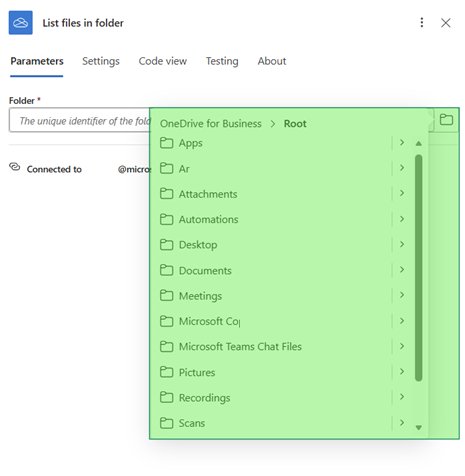The height and width of the screenshot is (476, 465).
Task: Click the Microsoft Teams Chat Files folder icon
Action: (166, 347)
